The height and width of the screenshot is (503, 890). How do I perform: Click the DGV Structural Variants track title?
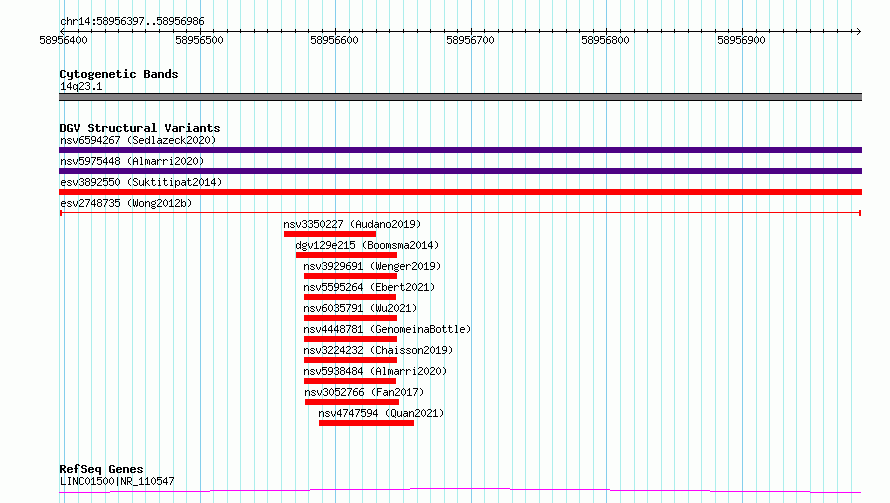click(140, 128)
